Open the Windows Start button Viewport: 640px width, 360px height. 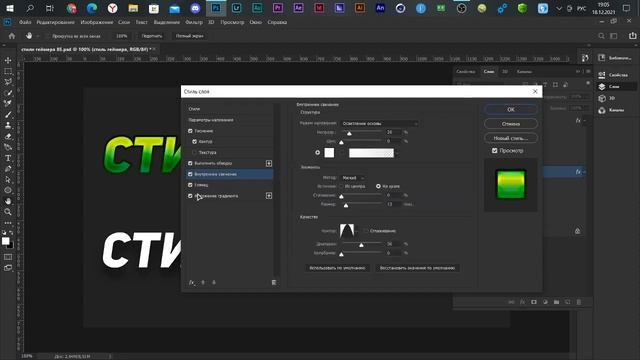(10, 8)
